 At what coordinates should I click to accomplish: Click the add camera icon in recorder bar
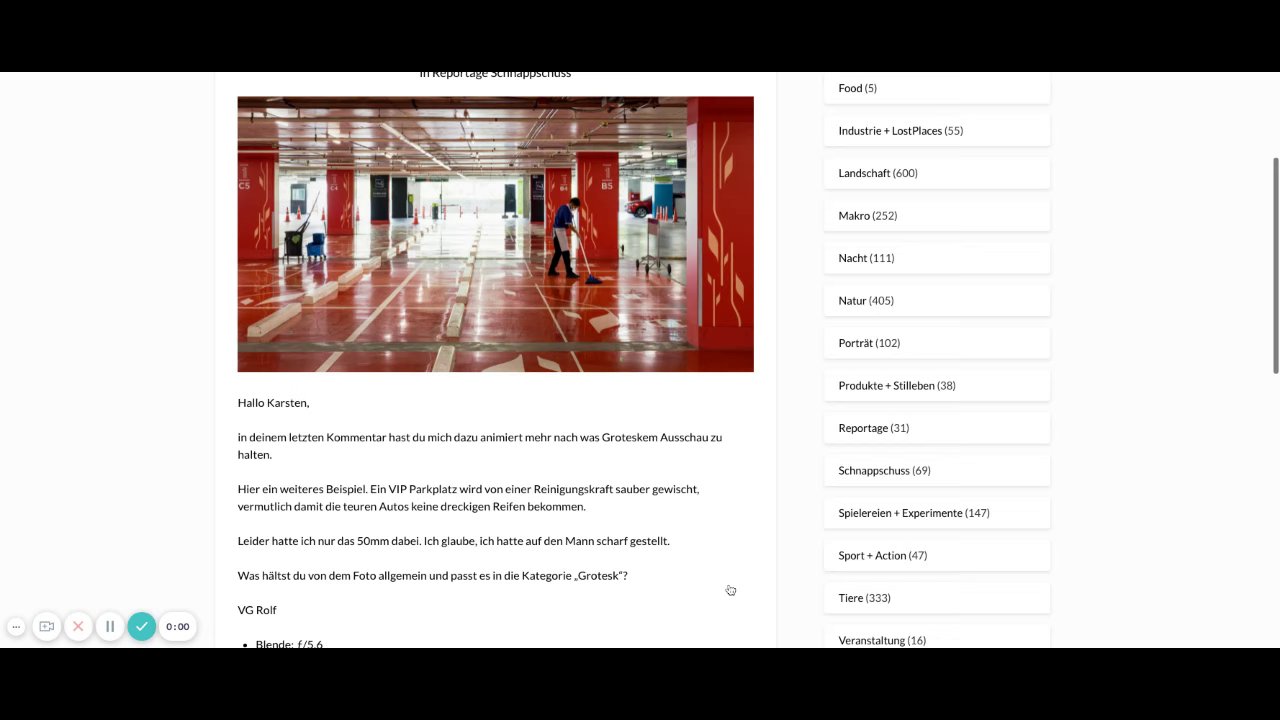click(47, 627)
